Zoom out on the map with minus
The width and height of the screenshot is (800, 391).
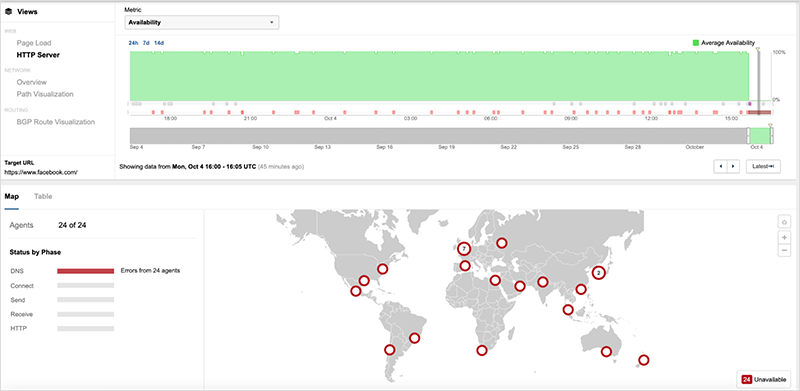784,250
